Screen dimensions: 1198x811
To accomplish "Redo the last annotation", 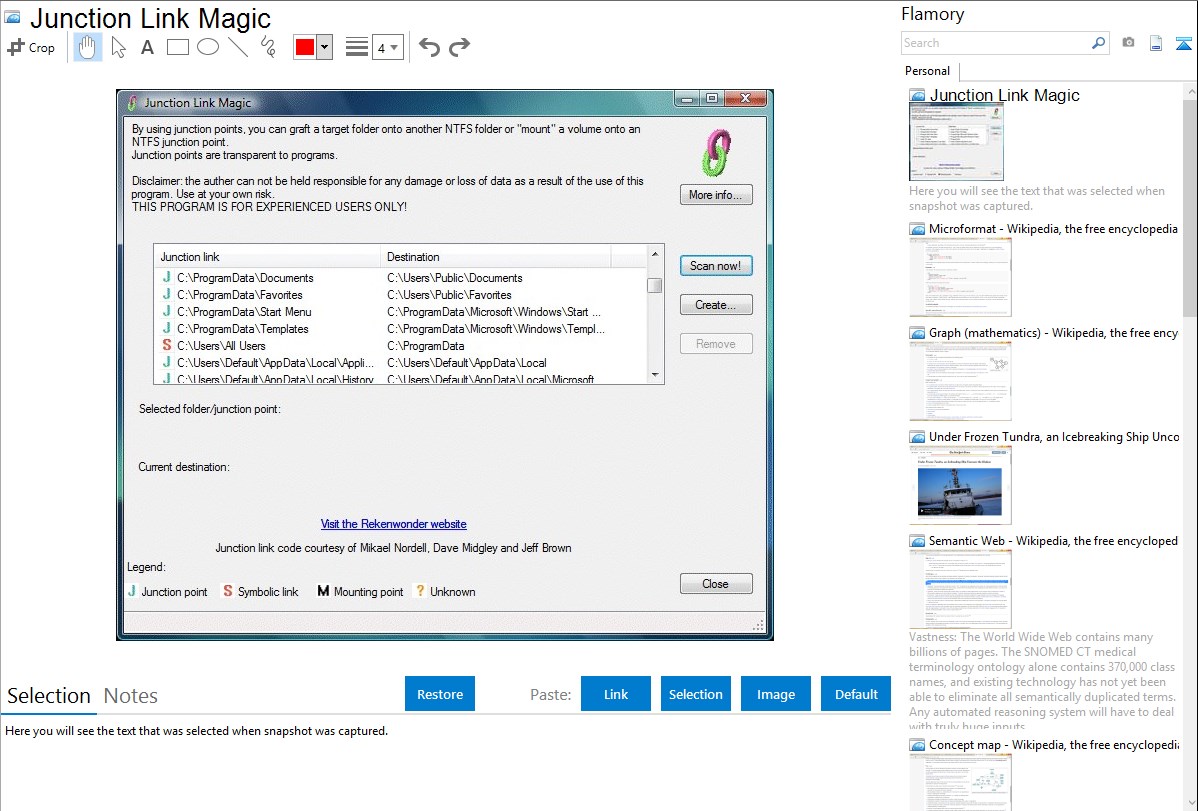I will pos(459,47).
